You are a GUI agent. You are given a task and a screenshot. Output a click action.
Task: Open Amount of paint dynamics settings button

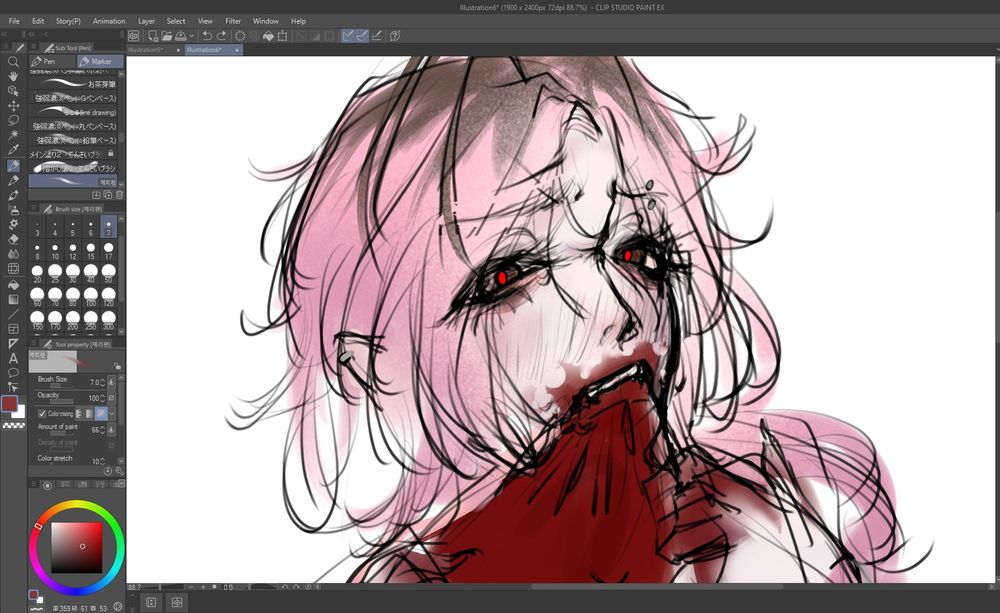click(x=112, y=430)
